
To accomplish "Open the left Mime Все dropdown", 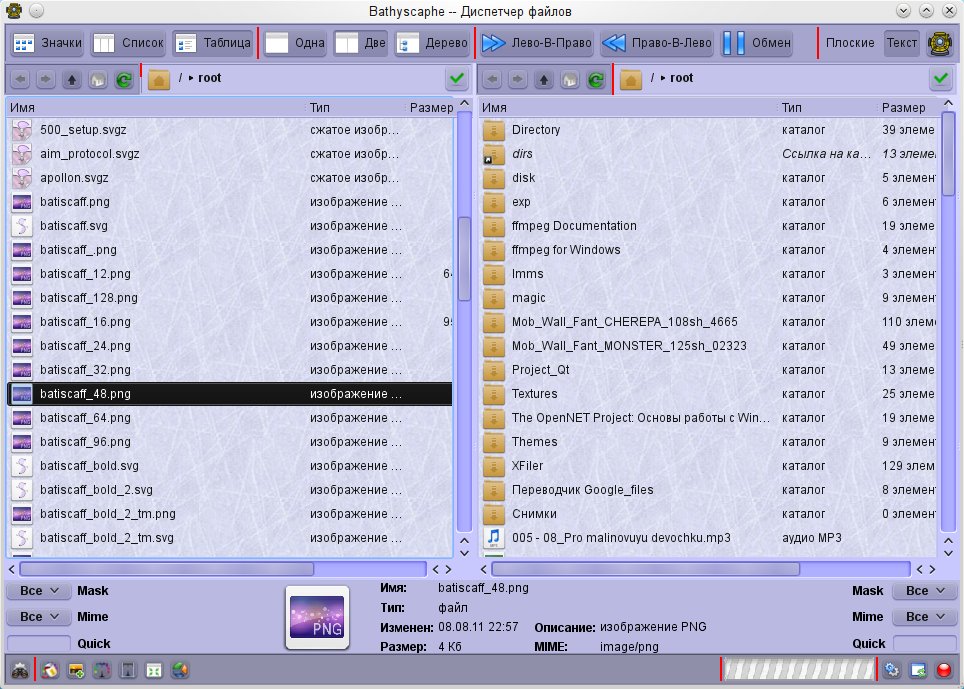I will [x=39, y=616].
